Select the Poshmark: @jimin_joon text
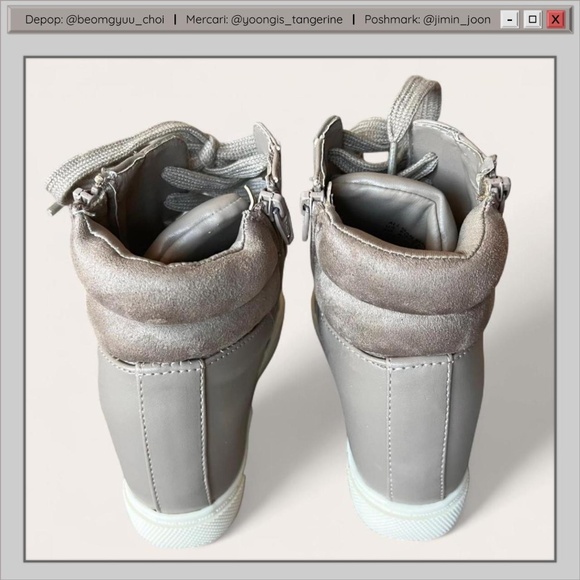 (x=428, y=20)
